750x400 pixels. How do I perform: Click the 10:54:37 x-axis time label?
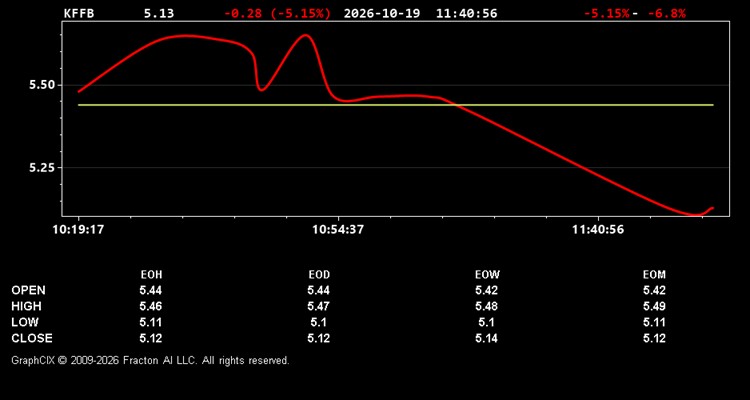coord(338,230)
